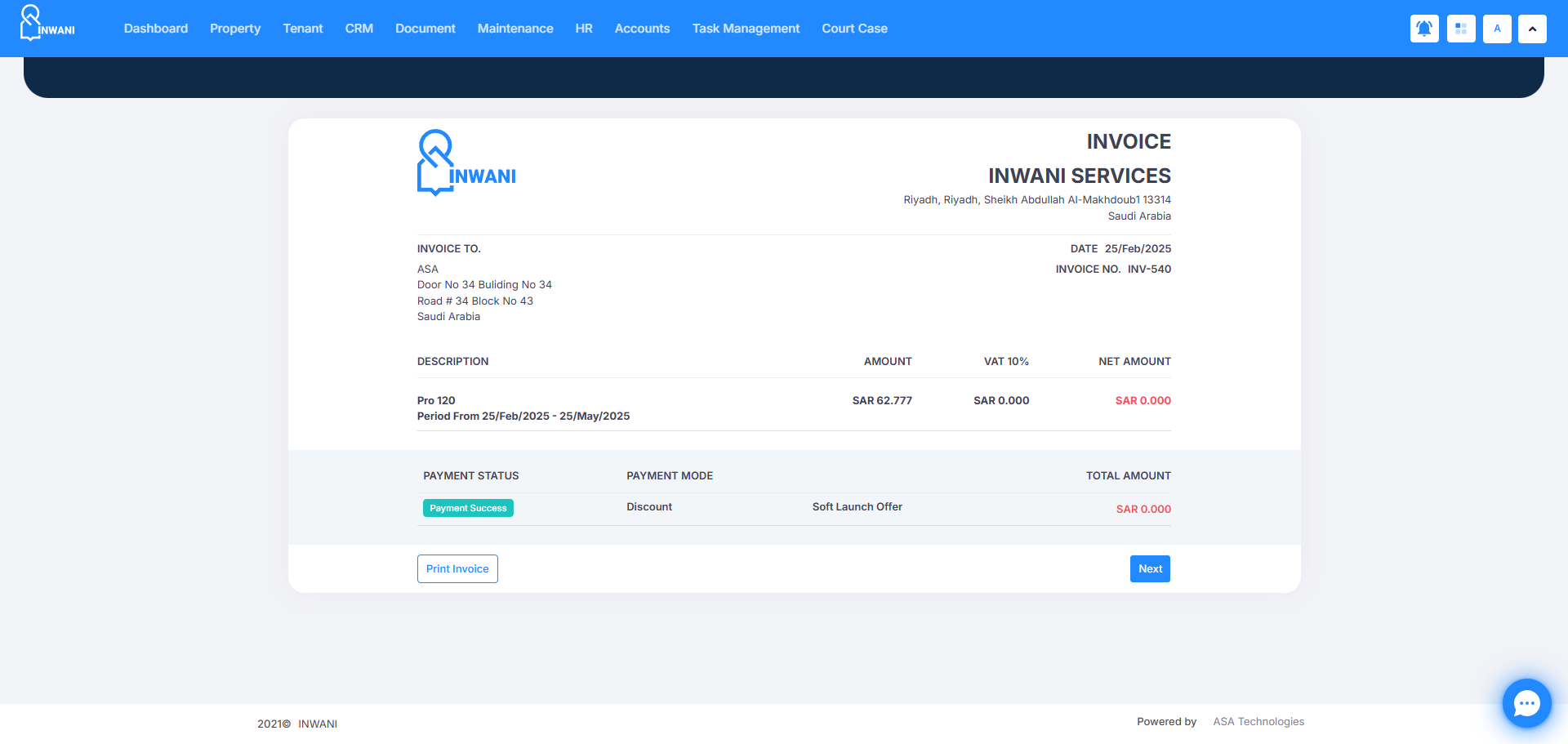Click the user avatar 'A' icon
Viewport: 1568px width, 744px height.
click(1497, 29)
